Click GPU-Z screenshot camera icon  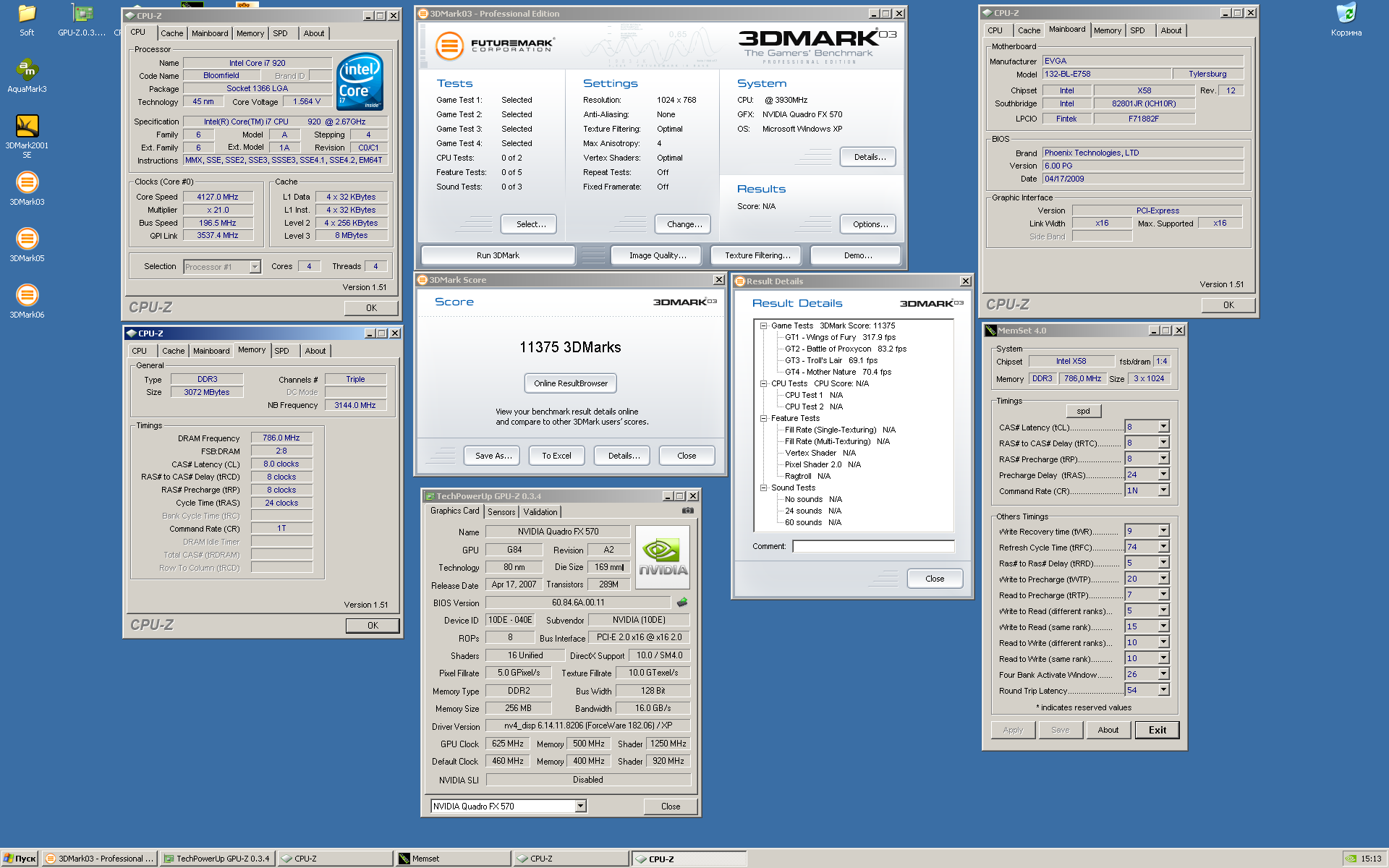pyautogui.click(x=687, y=511)
